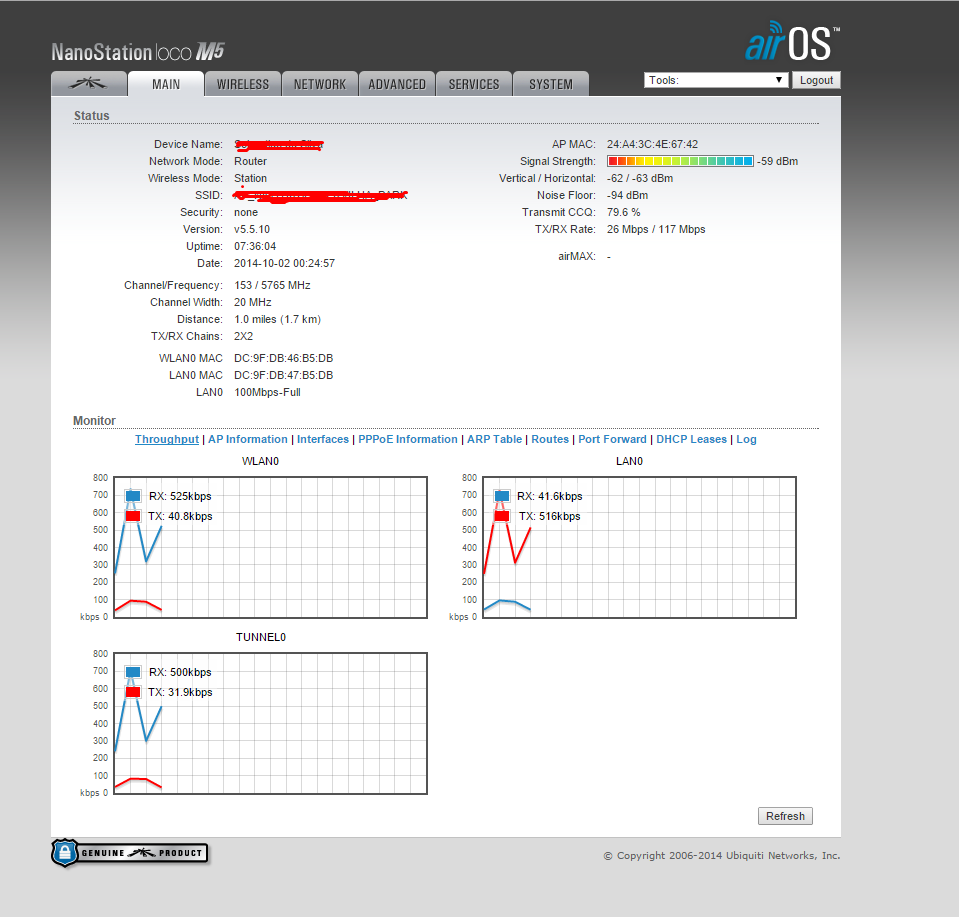Screen dimensions: 959x917
Task: Open PPPoE Information link
Action: click(x=408, y=439)
